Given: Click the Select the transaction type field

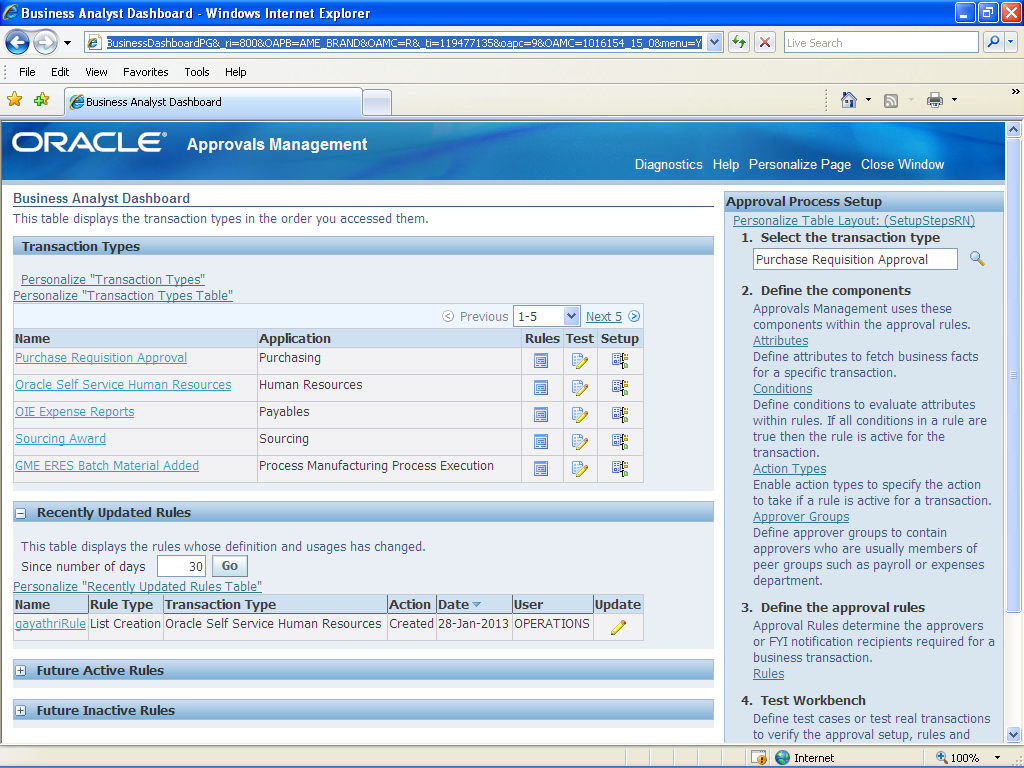Looking at the screenshot, I should tap(855, 259).
